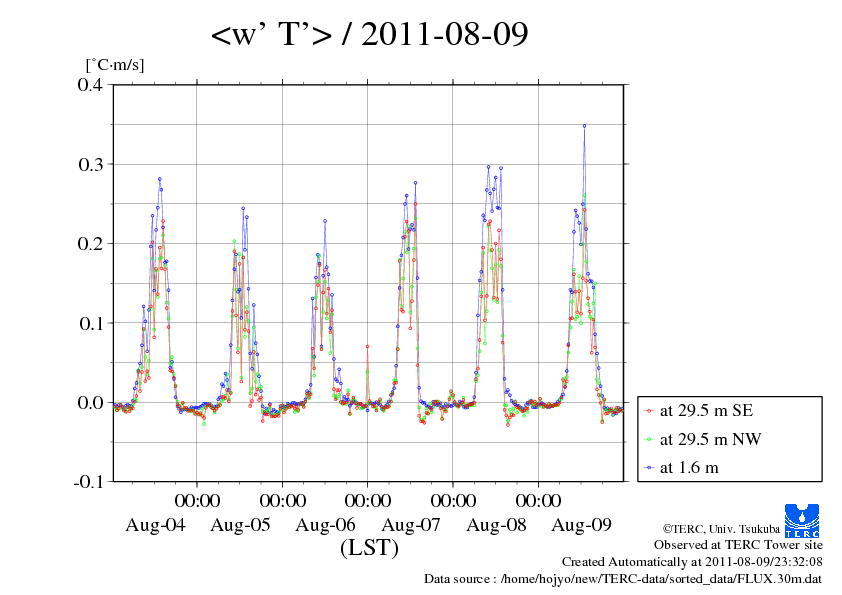Screen dimensions: 842x595
Task: Click the y-axis value "0.3"
Action: [x=90, y=164]
